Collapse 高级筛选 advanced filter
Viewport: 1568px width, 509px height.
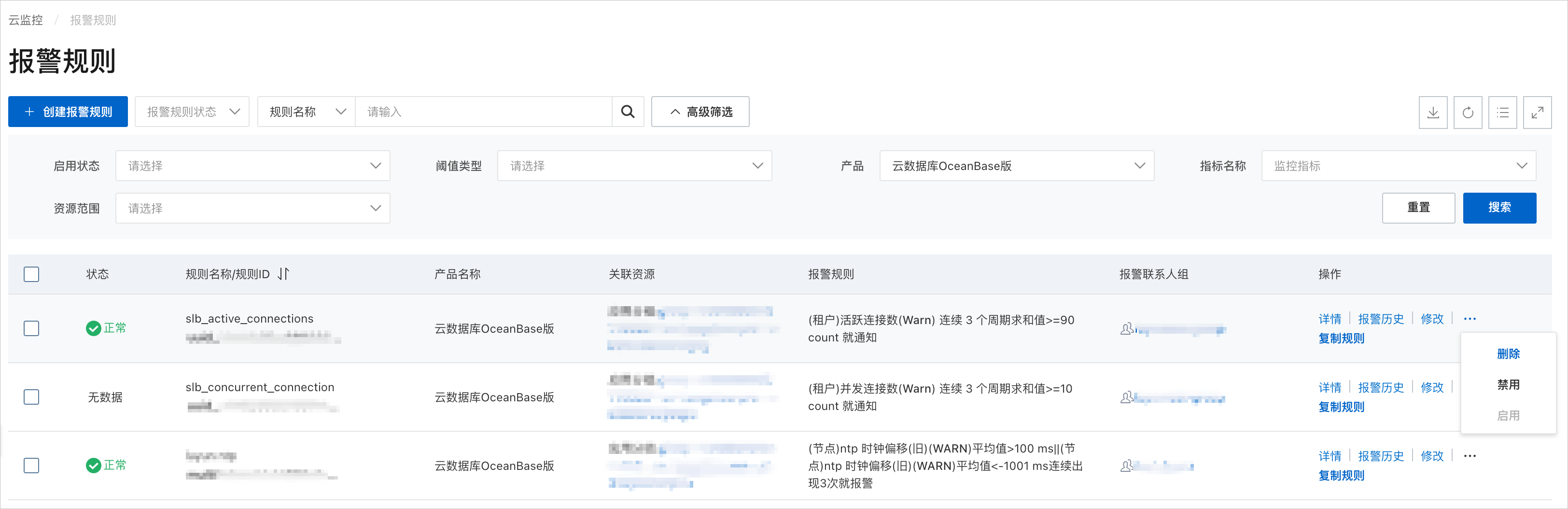pos(700,112)
